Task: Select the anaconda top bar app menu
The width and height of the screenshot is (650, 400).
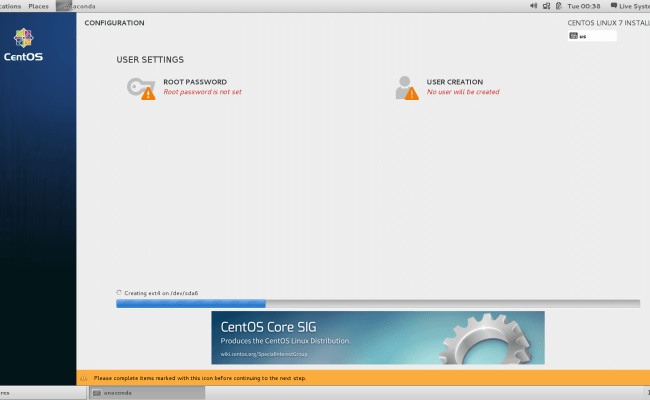Action: pos(76,6)
